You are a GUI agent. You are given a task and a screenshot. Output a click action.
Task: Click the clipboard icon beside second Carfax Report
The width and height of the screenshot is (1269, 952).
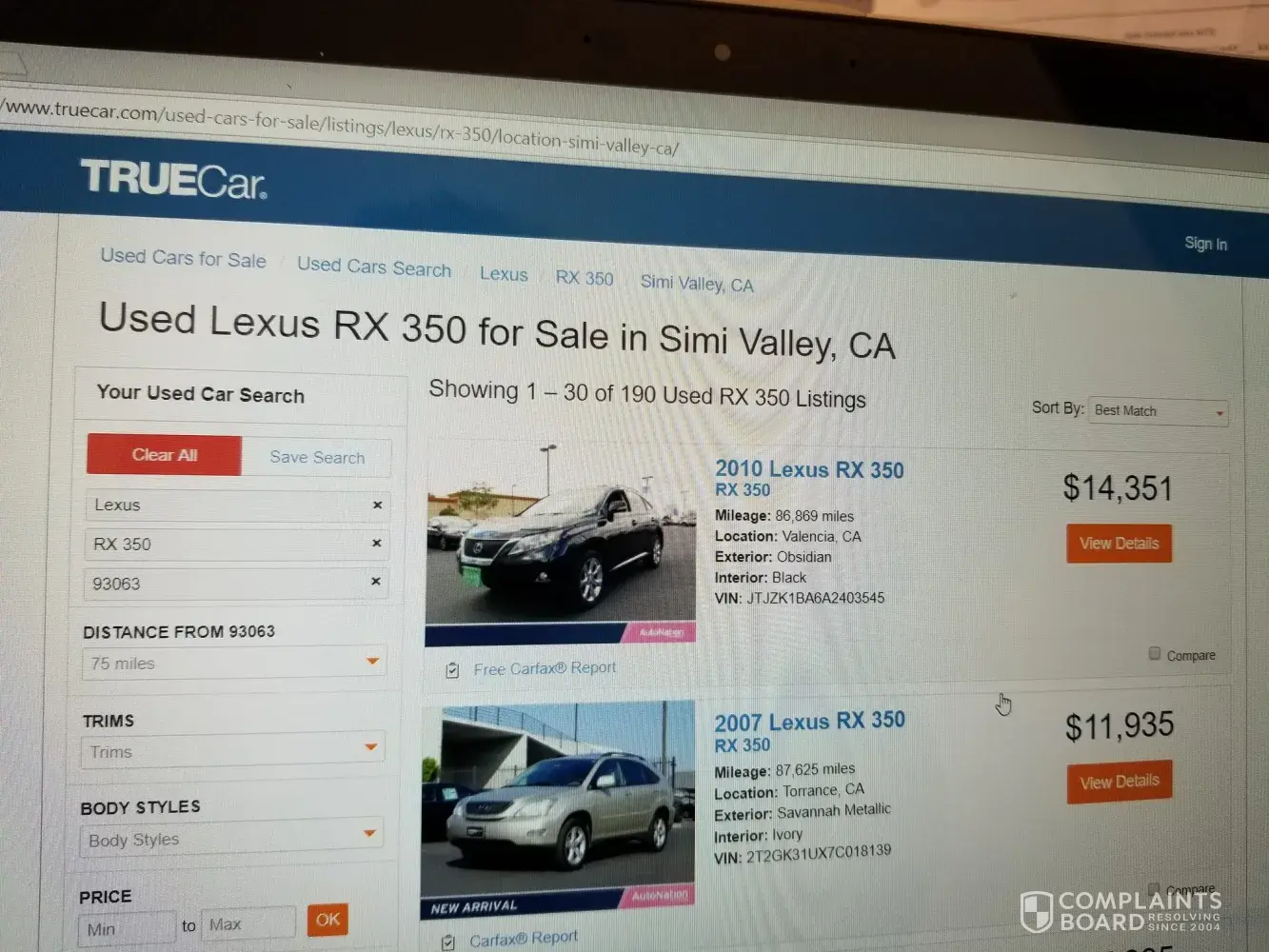click(448, 942)
